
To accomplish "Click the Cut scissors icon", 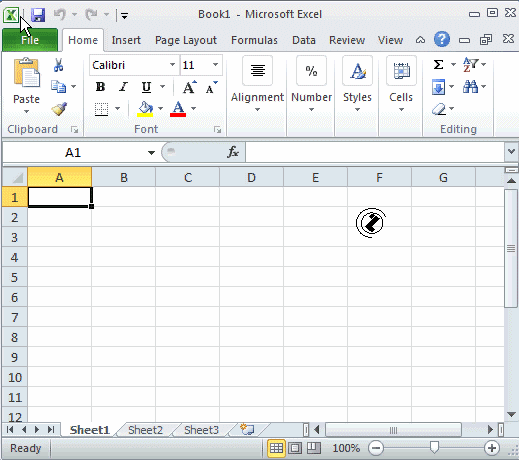I will coord(58,65).
